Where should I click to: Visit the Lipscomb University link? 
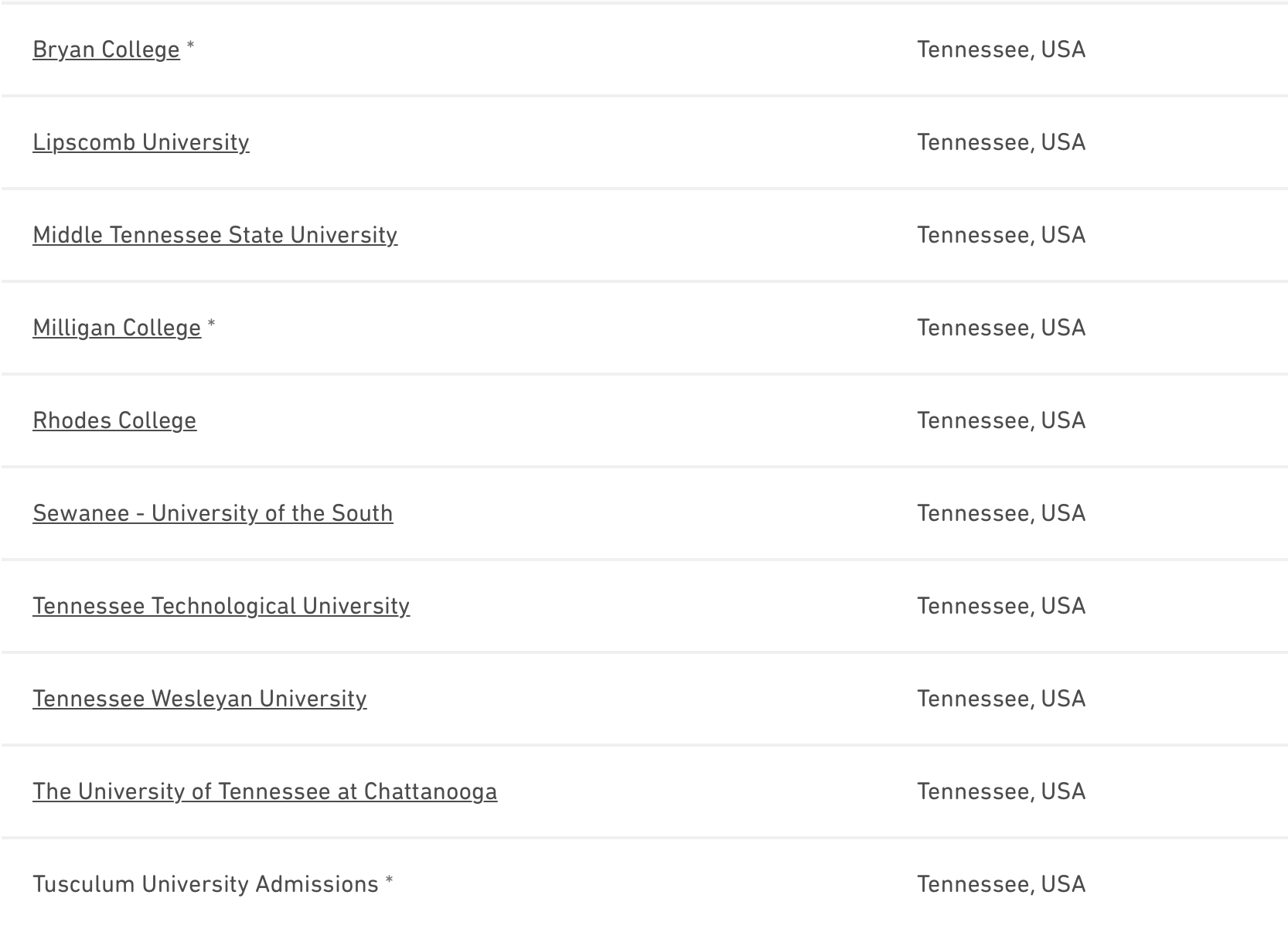pos(141,142)
